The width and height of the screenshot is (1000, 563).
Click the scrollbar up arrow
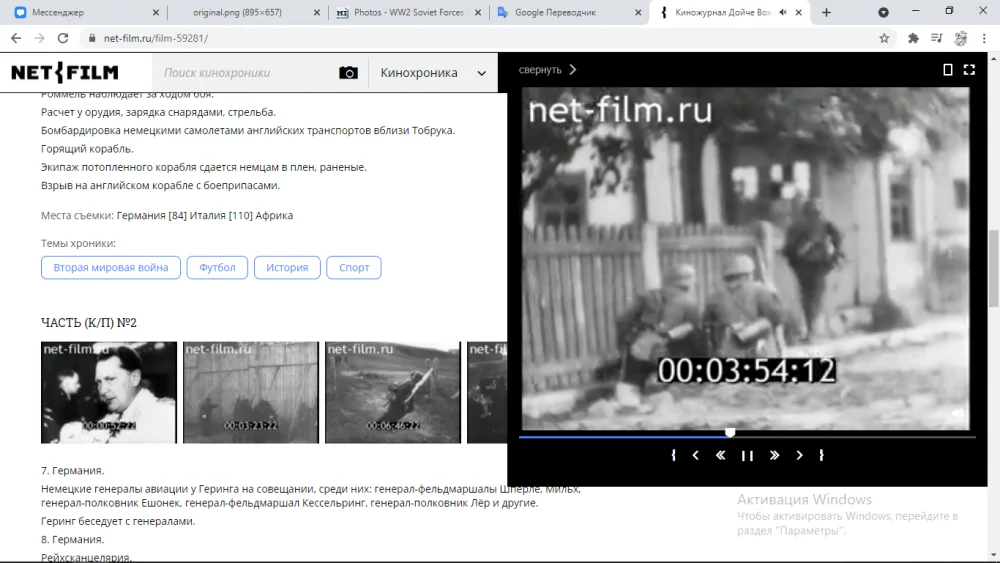pyautogui.click(x=994, y=59)
